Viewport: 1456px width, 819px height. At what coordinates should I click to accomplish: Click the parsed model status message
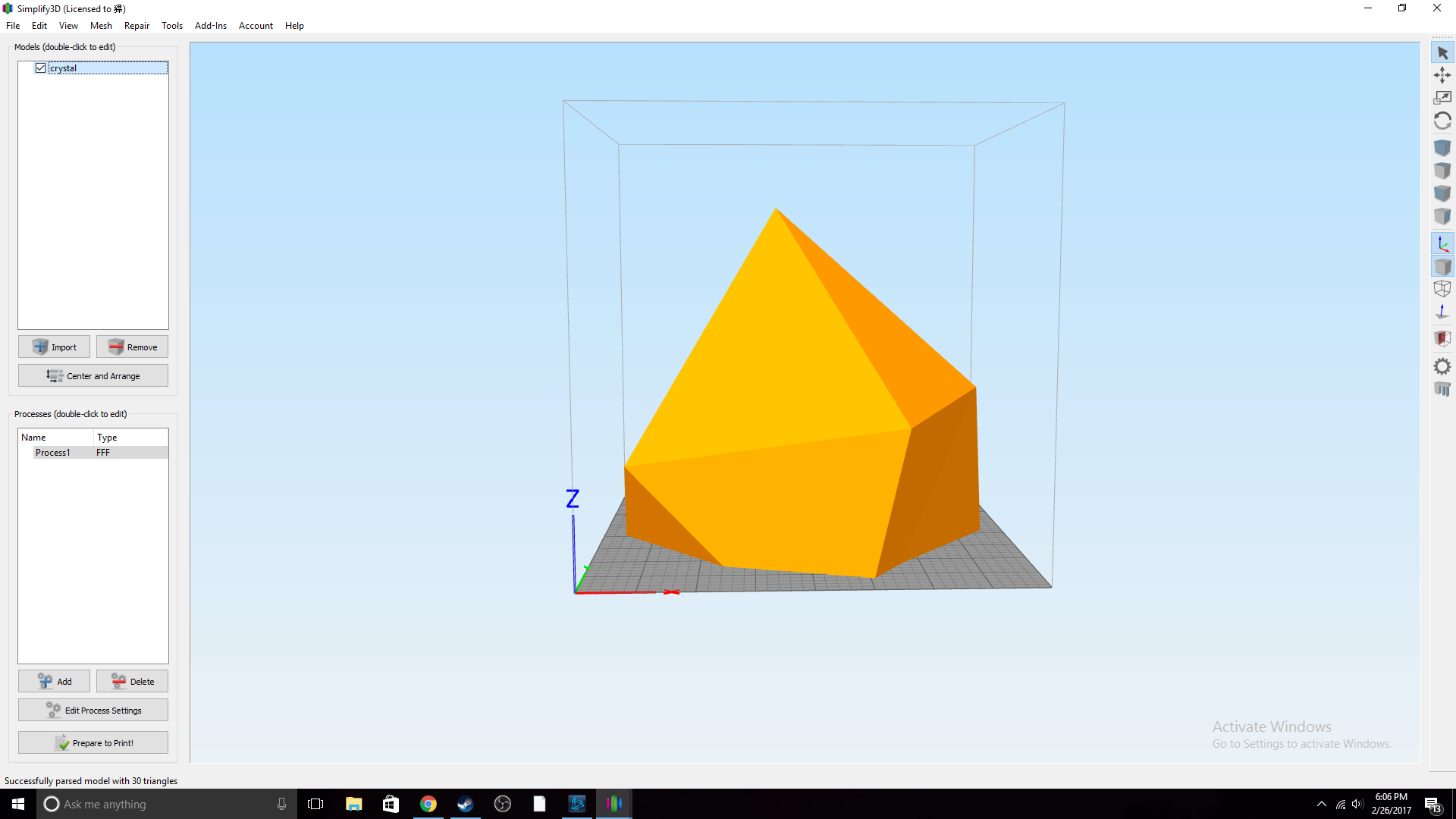click(x=91, y=781)
